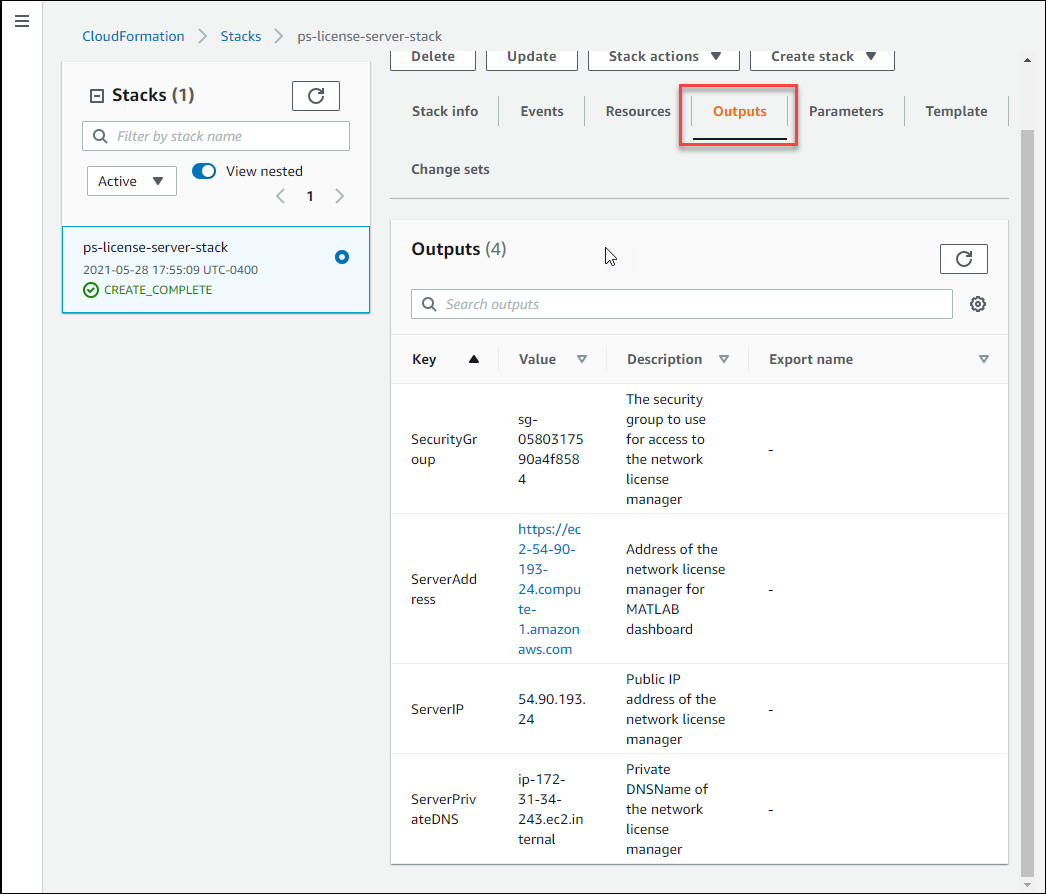Click the Delete stack button
The height and width of the screenshot is (894, 1046).
(x=432, y=57)
